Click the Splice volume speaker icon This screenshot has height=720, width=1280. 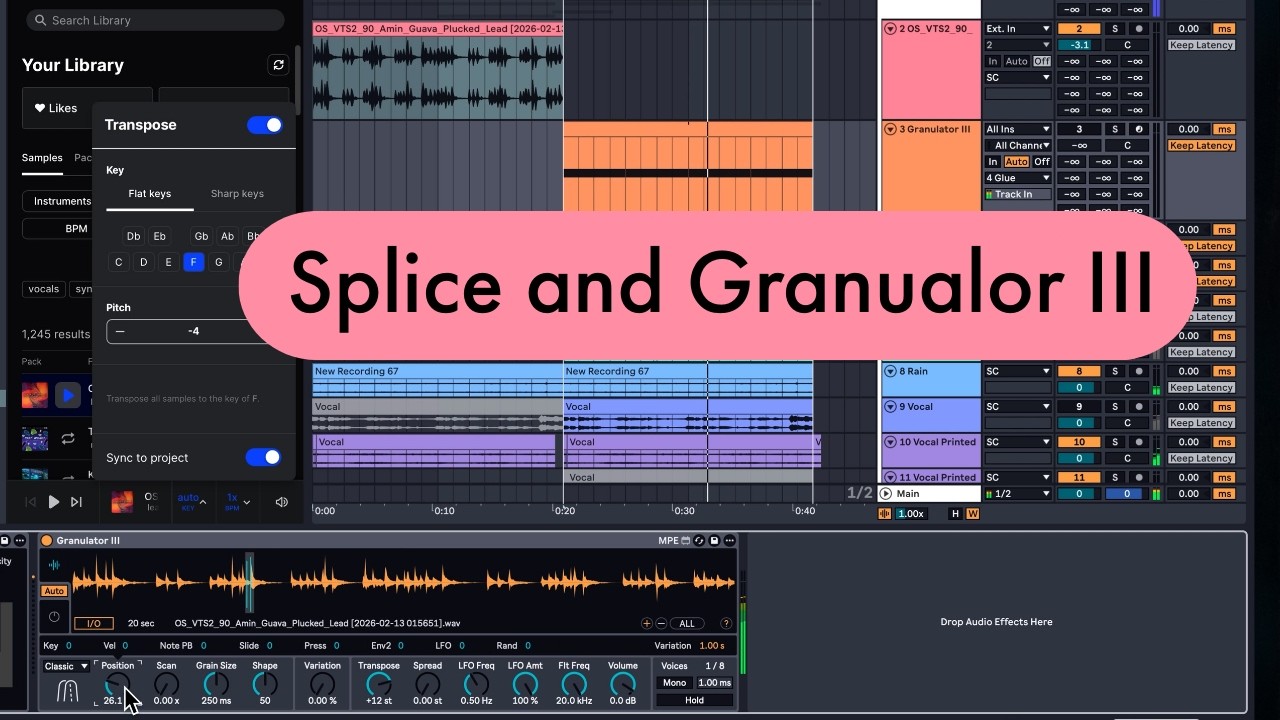281,502
